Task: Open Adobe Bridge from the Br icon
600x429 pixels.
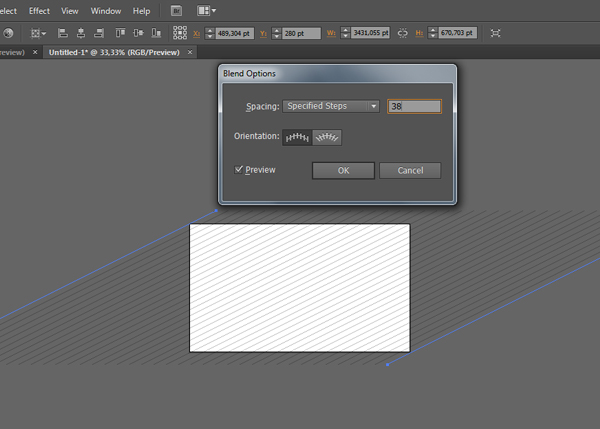Action: click(x=177, y=11)
